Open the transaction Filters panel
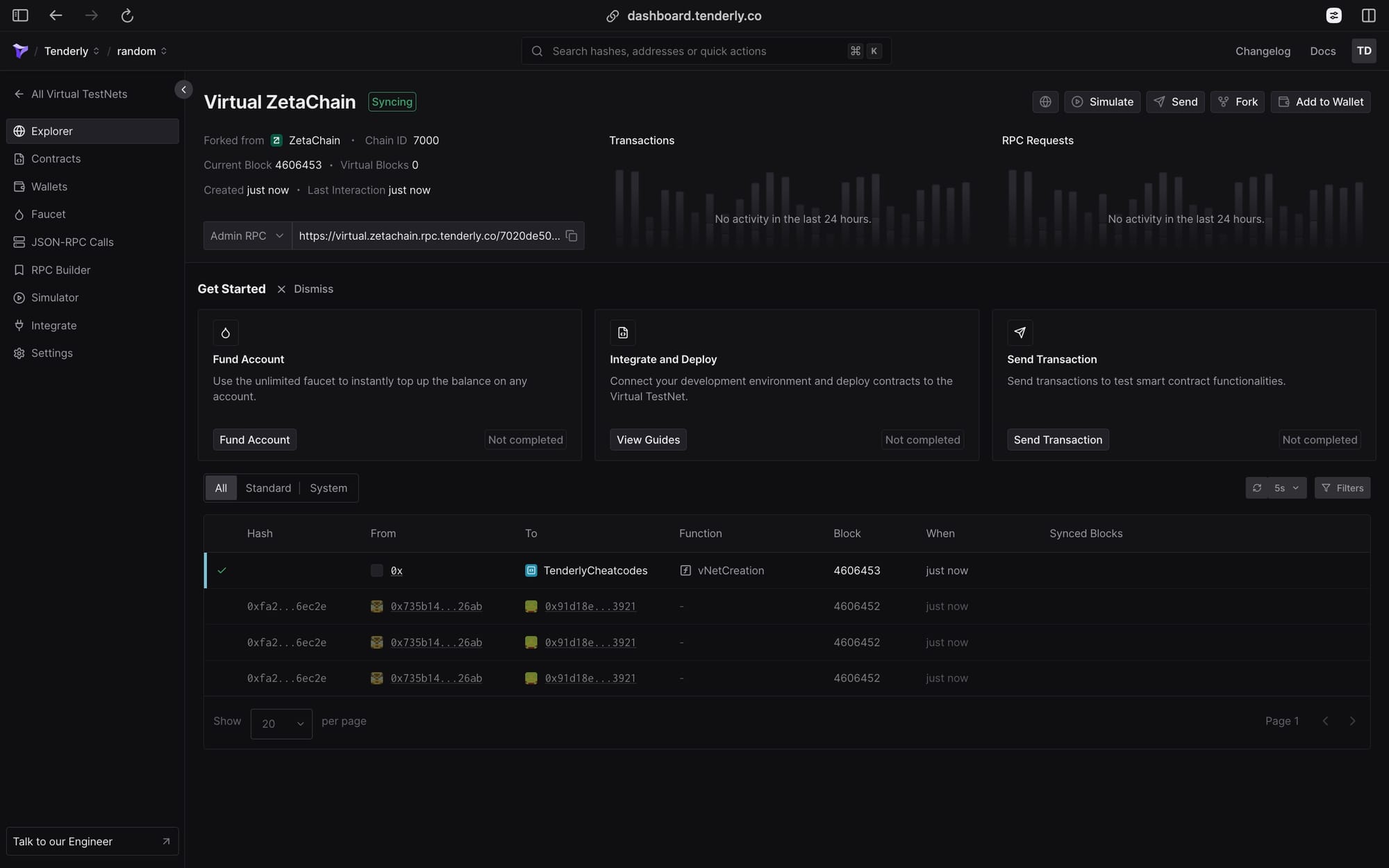Image resolution: width=1389 pixels, height=868 pixels. [1342, 487]
